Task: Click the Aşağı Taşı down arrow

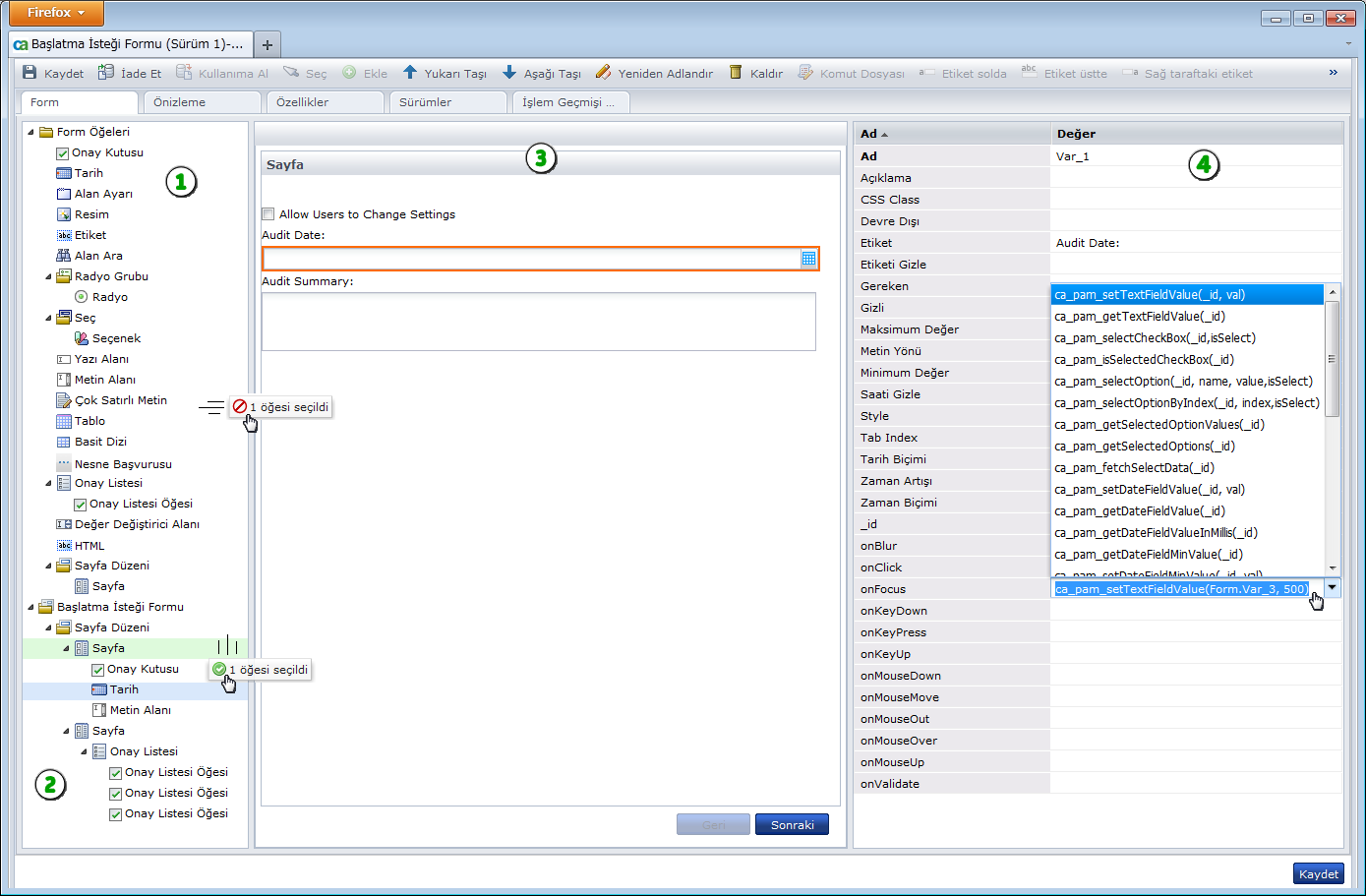Action: pos(509,73)
